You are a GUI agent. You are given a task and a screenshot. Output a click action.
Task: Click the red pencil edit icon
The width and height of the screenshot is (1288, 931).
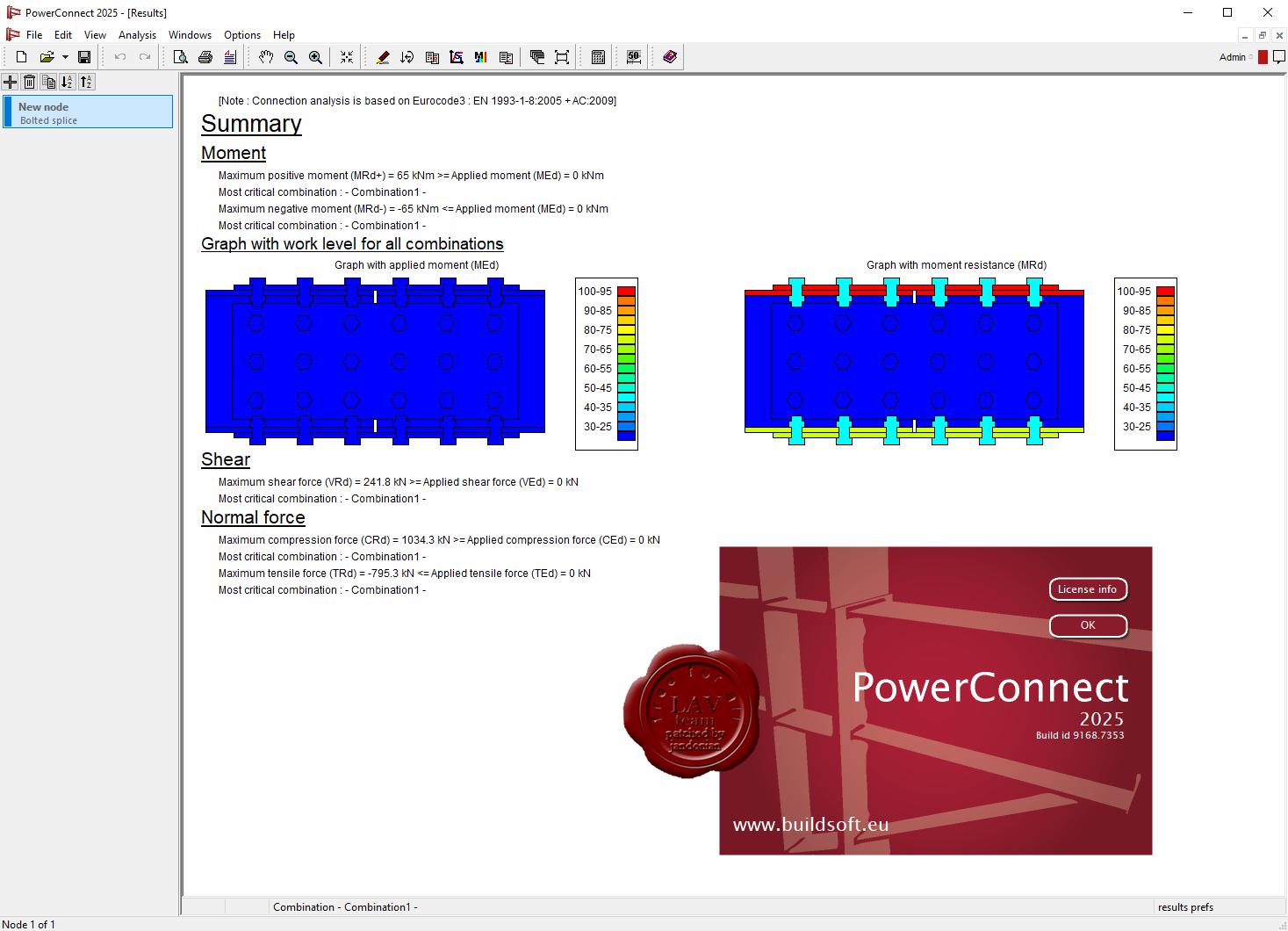(383, 57)
